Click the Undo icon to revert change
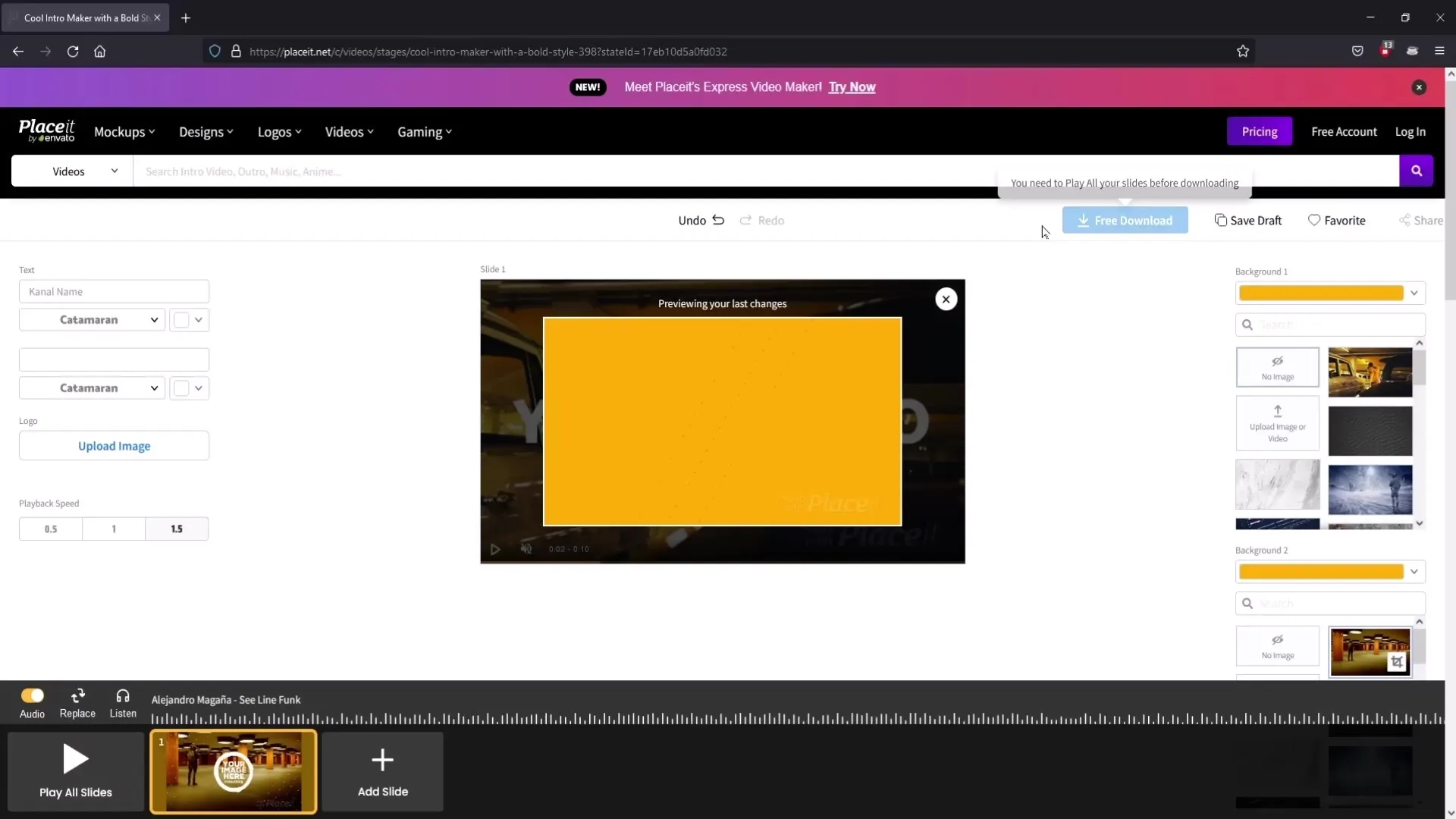 [x=718, y=220]
